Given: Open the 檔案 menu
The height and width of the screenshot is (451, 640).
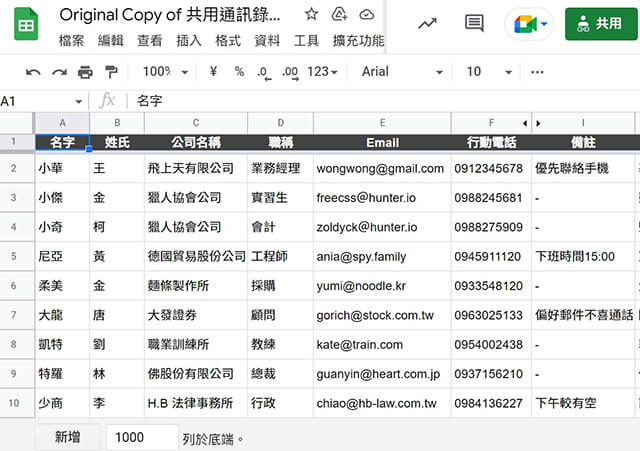Looking at the screenshot, I should 71,41.
